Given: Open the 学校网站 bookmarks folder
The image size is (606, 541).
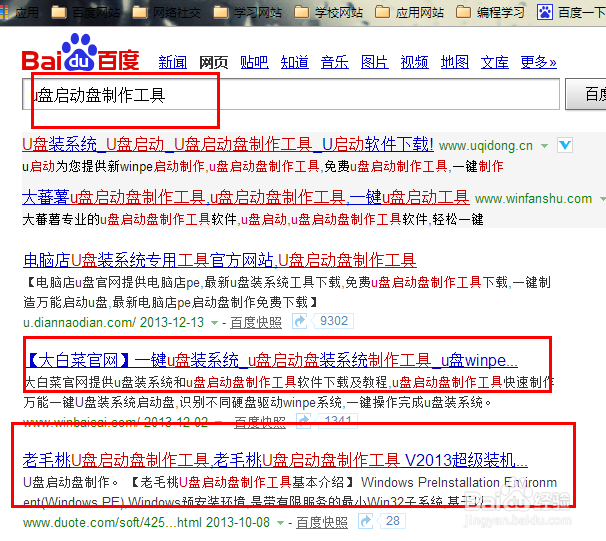Looking at the screenshot, I should coord(329,13).
